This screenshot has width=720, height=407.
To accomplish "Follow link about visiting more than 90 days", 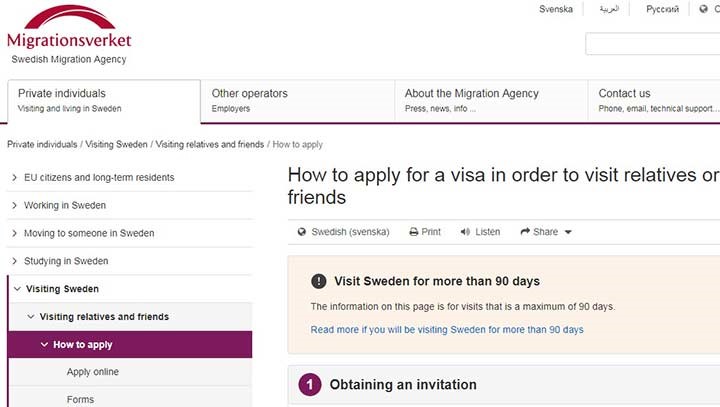I will coord(447,330).
